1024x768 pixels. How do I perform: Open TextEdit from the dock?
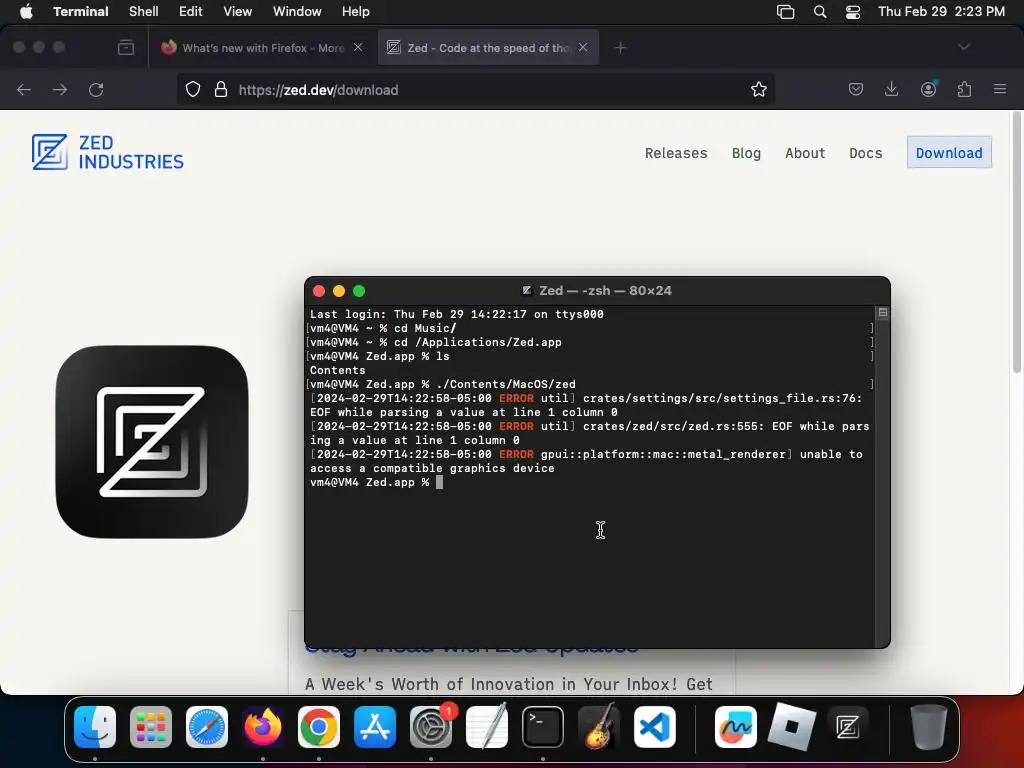(x=487, y=727)
